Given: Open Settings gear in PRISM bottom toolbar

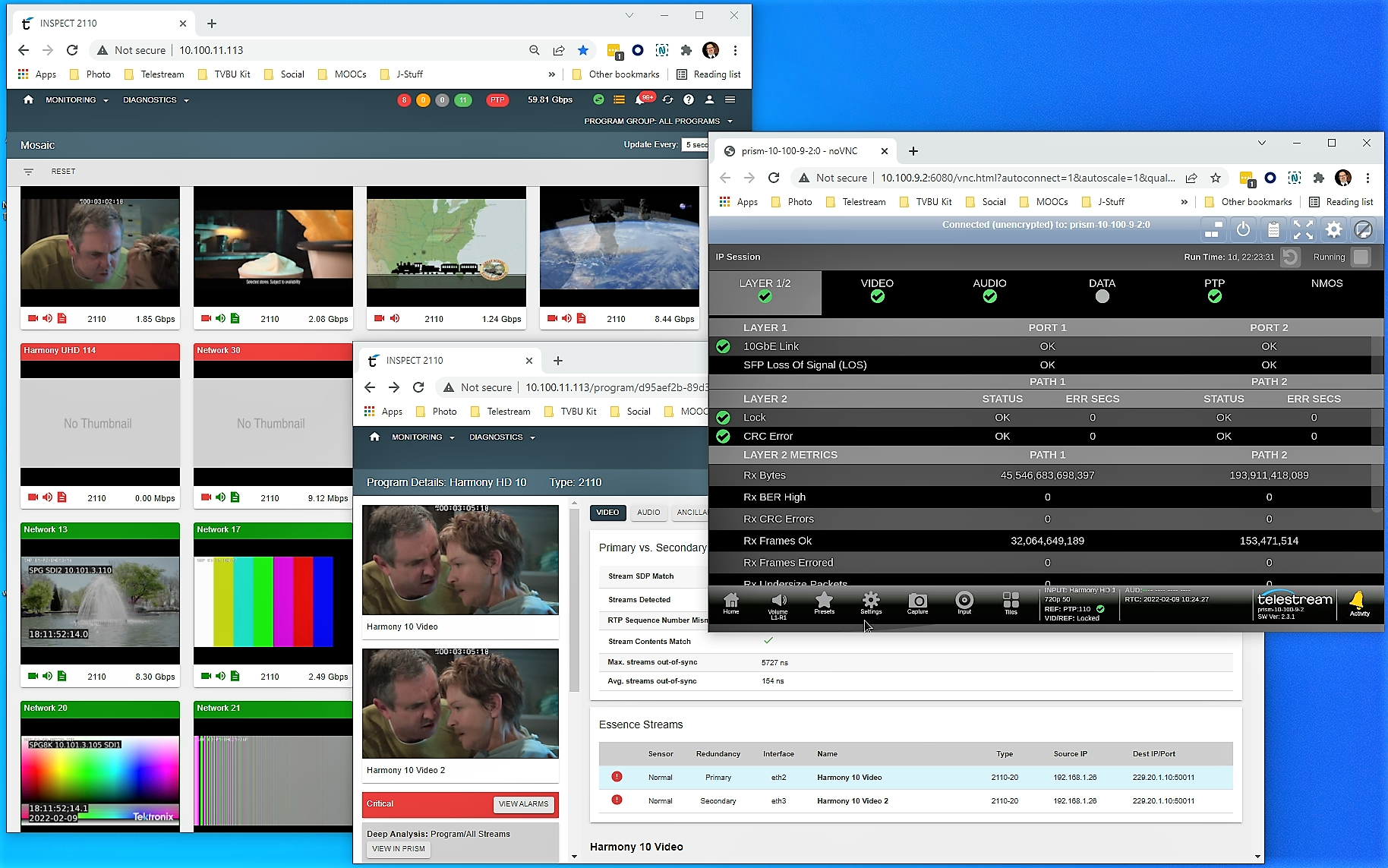Looking at the screenshot, I should (x=871, y=604).
